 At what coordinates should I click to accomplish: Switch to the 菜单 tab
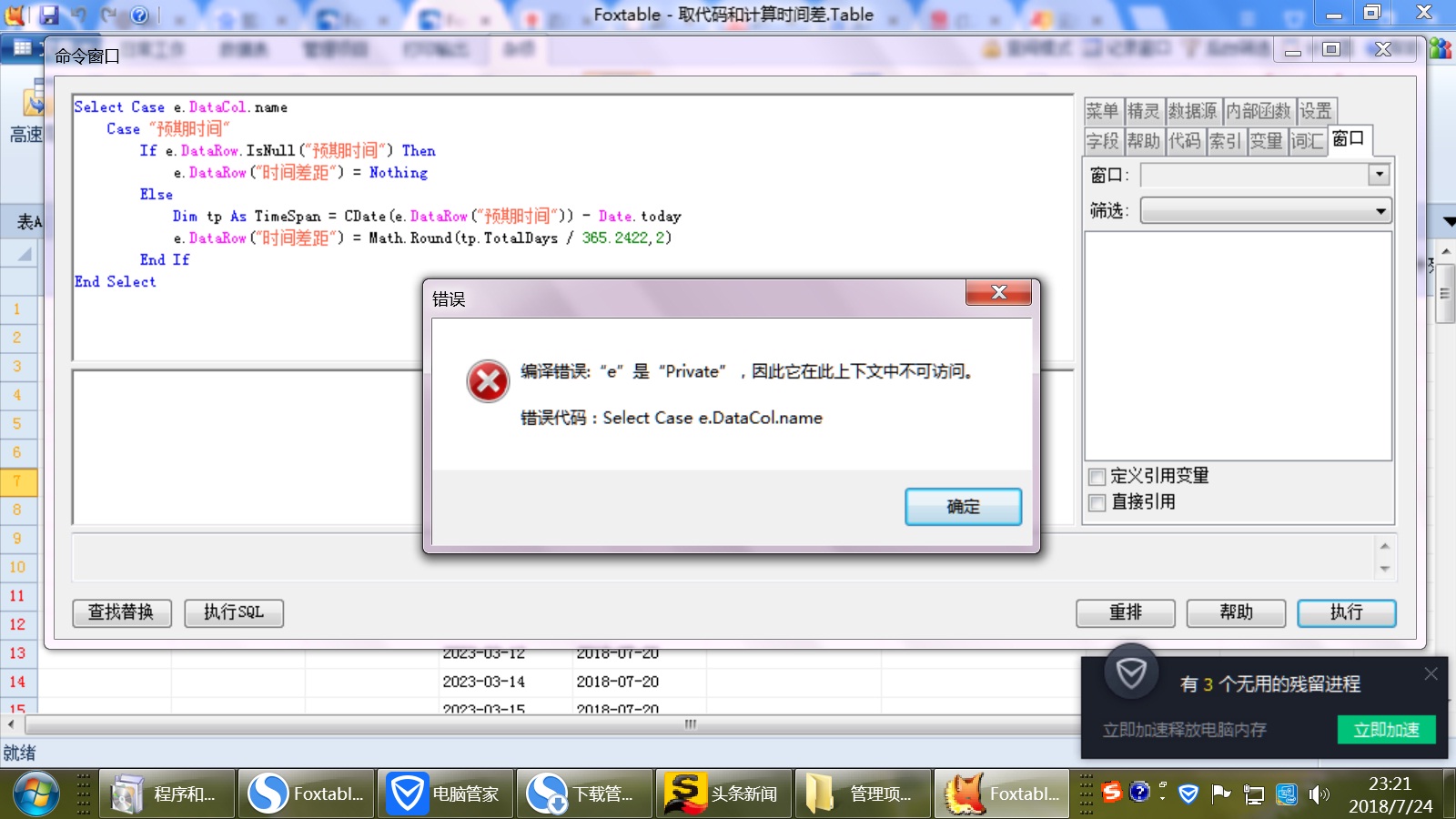(1102, 111)
